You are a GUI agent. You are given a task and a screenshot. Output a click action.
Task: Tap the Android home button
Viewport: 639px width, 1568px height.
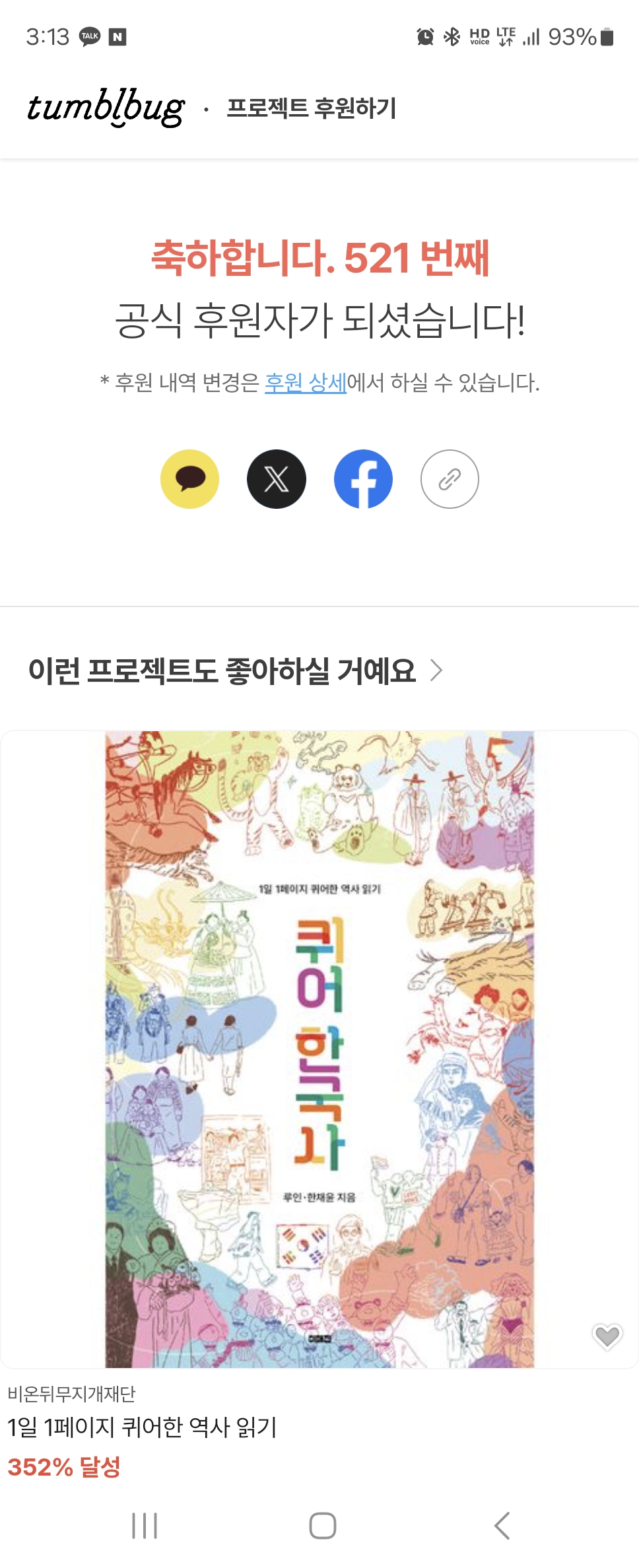323,1526
